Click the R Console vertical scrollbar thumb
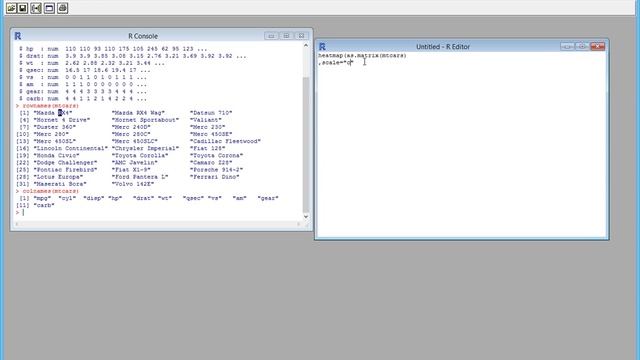The height and width of the screenshot is (360, 640). 306,144
